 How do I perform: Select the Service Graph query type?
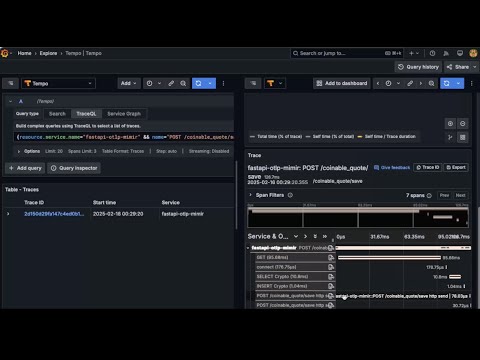124,114
